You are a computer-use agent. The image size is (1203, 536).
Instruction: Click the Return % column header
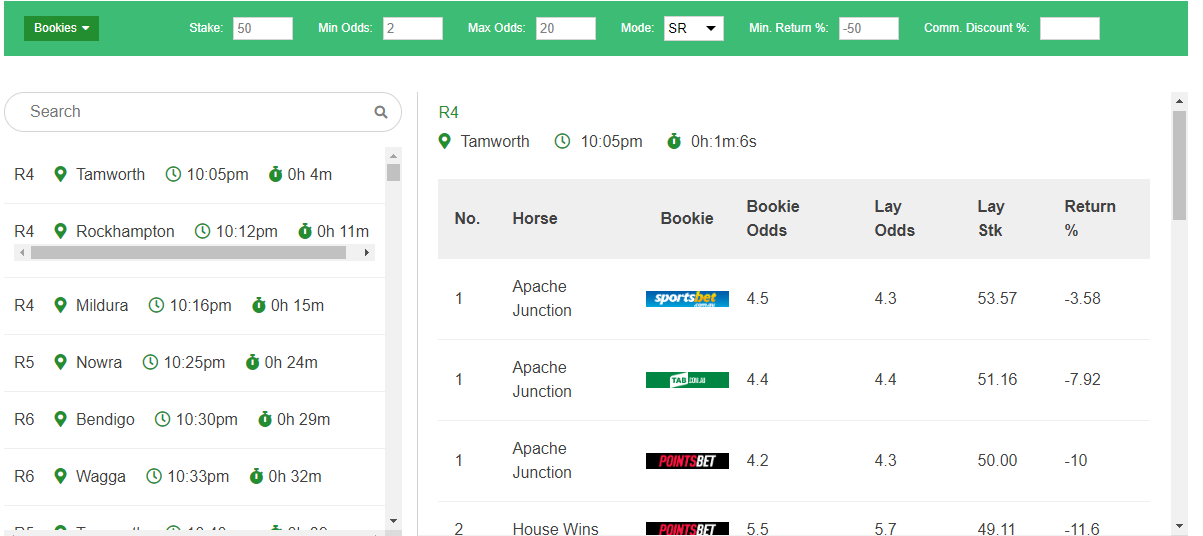coord(1090,218)
